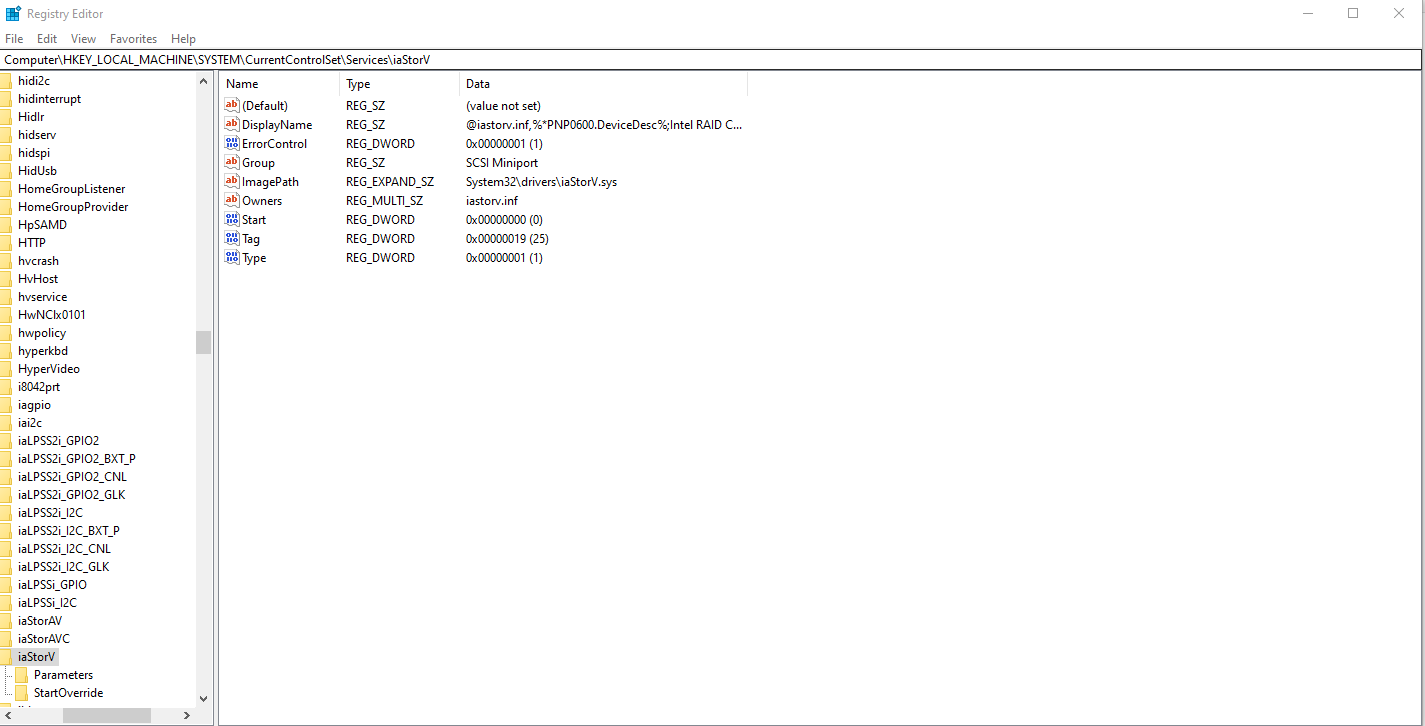Open the Favorites menu
Screen dimensions: 1425x726
coord(133,38)
